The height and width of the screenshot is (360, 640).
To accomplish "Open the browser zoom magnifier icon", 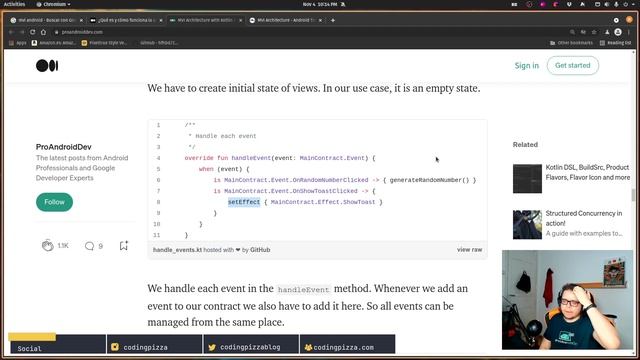I will click(572, 32).
